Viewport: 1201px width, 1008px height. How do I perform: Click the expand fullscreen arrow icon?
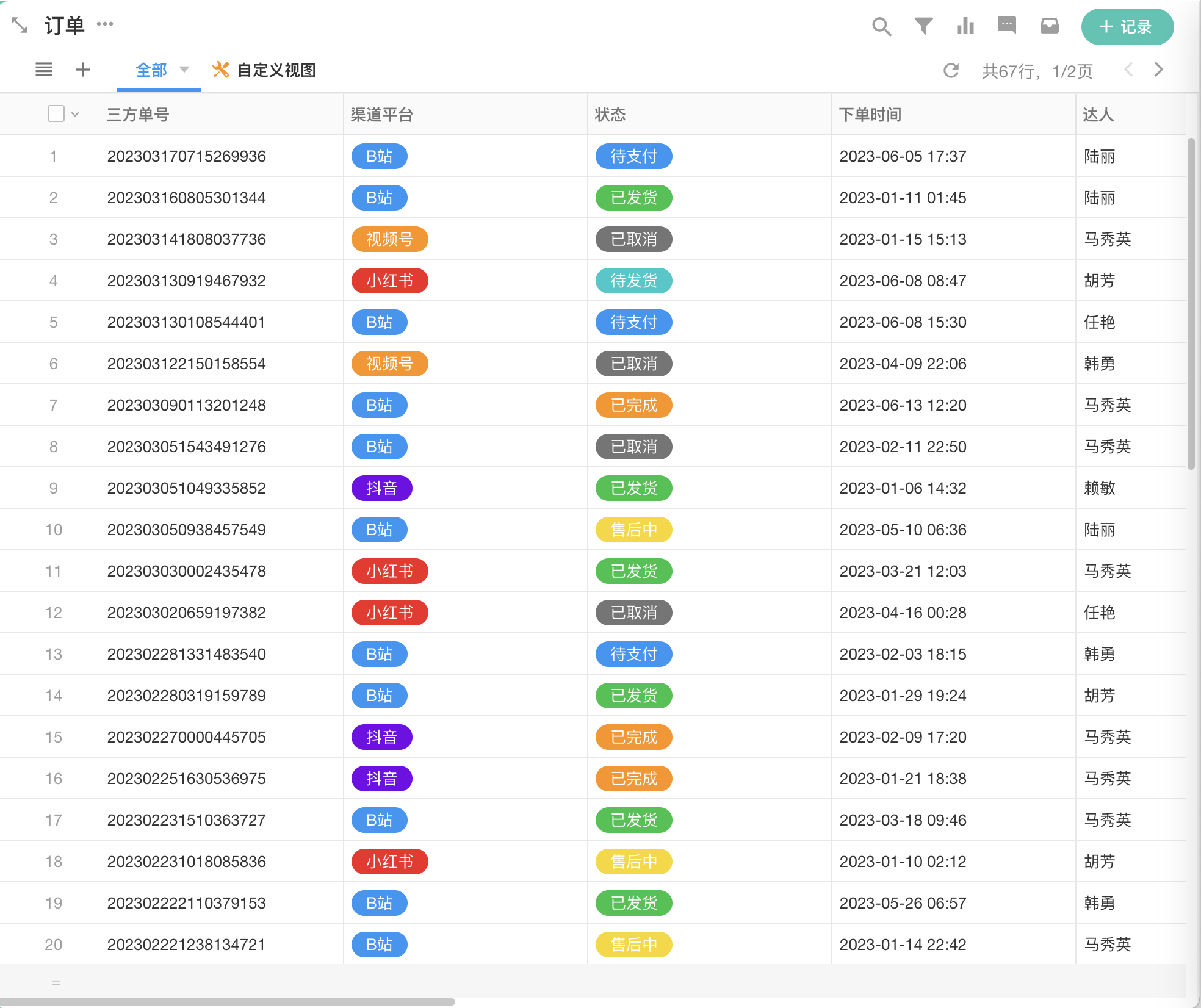click(x=20, y=25)
